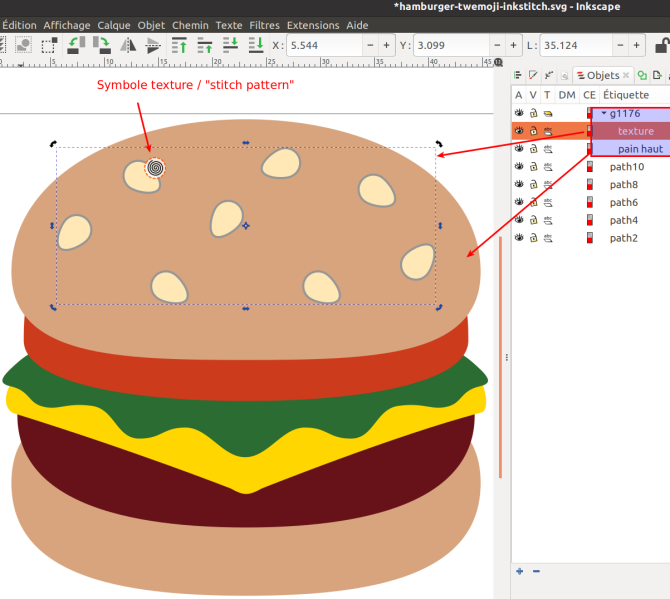Decrease the X value
Viewport: 670px width, 599px height.
tap(370, 45)
